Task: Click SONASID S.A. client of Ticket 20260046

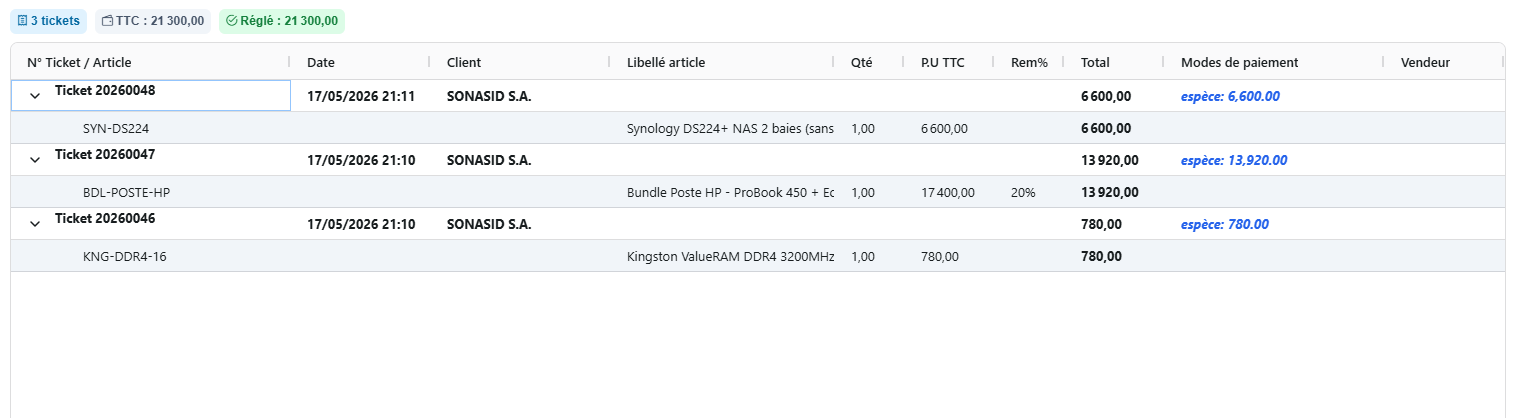Action: pos(489,224)
